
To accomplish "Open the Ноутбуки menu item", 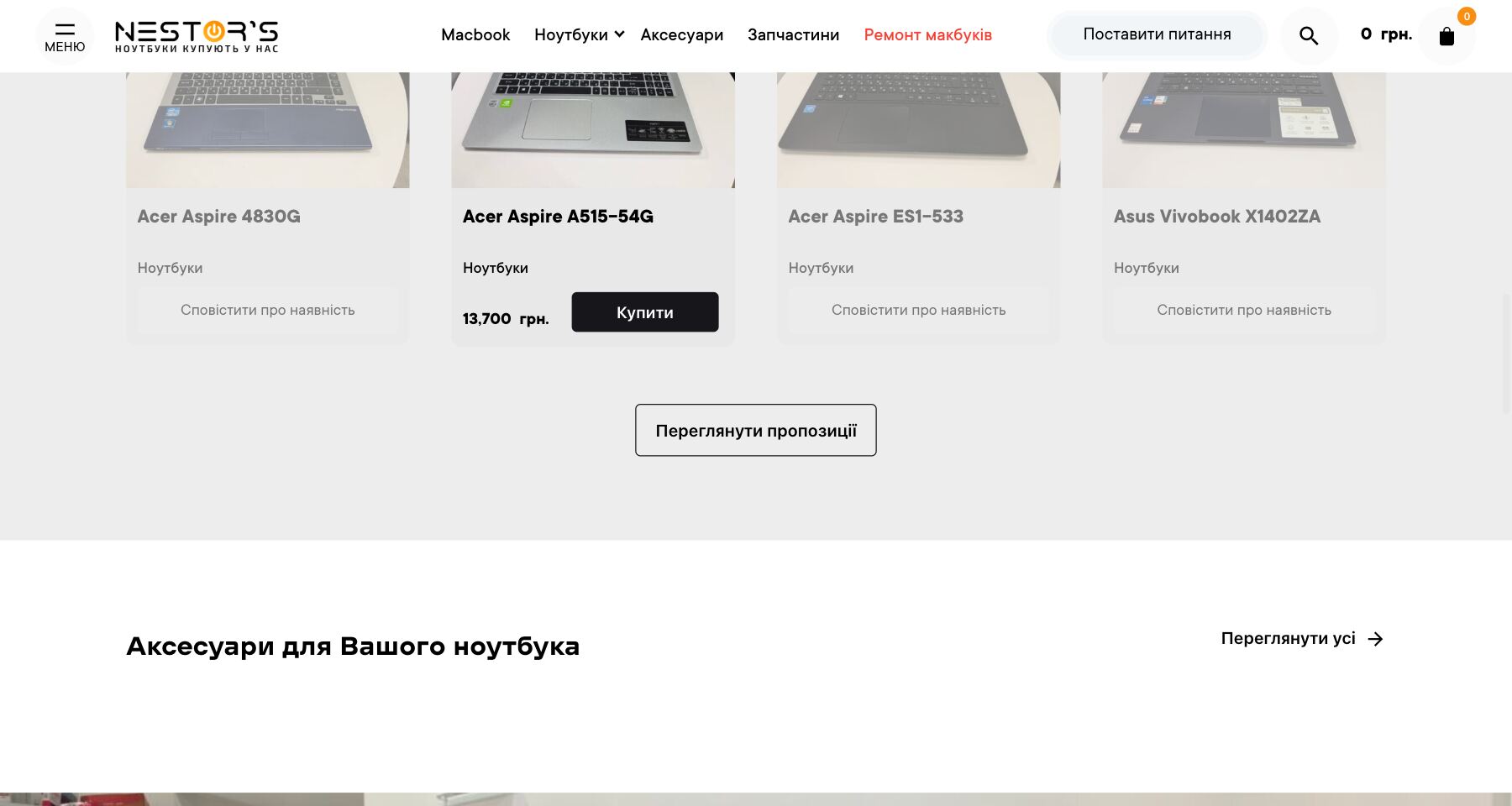I will click(571, 34).
